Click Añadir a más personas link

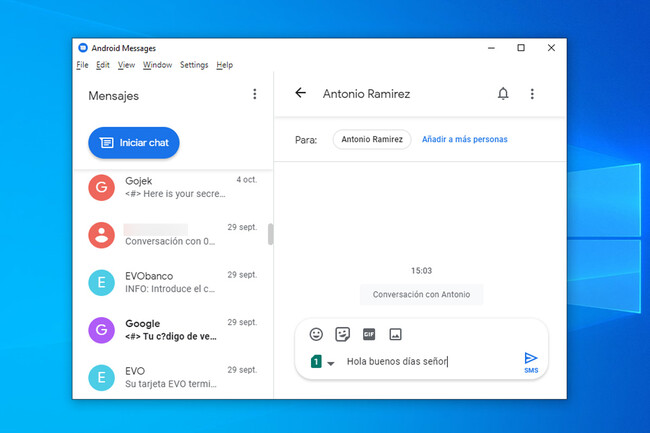pyautogui.click(x=465, y=139)
